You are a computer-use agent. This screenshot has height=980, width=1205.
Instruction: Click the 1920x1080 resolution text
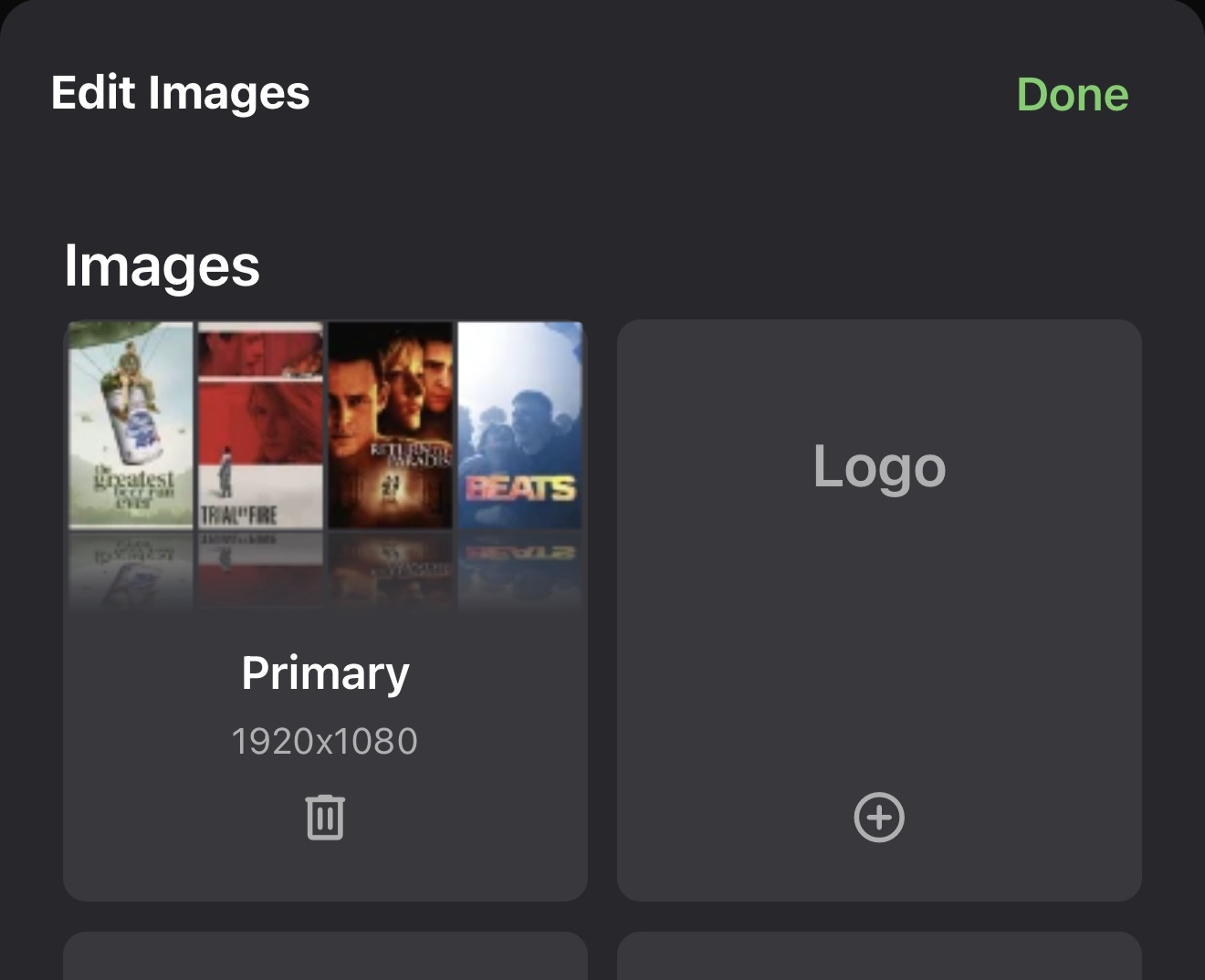325,741
